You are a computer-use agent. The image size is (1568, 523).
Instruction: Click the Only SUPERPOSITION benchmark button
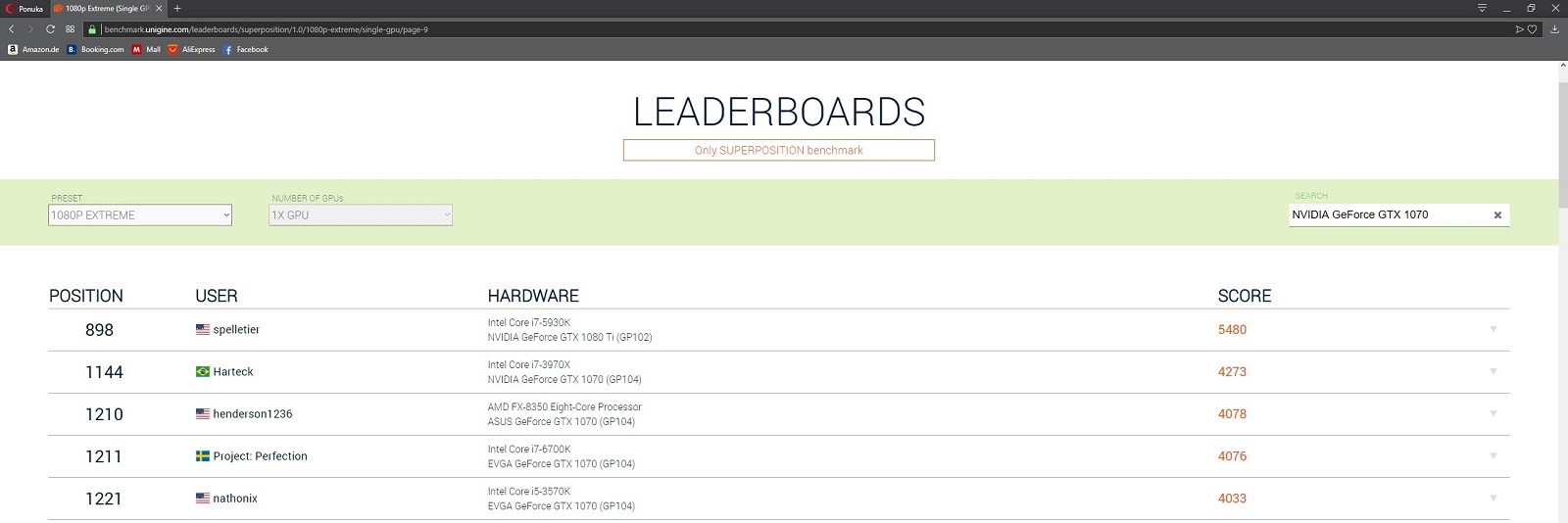click(779, 150)
